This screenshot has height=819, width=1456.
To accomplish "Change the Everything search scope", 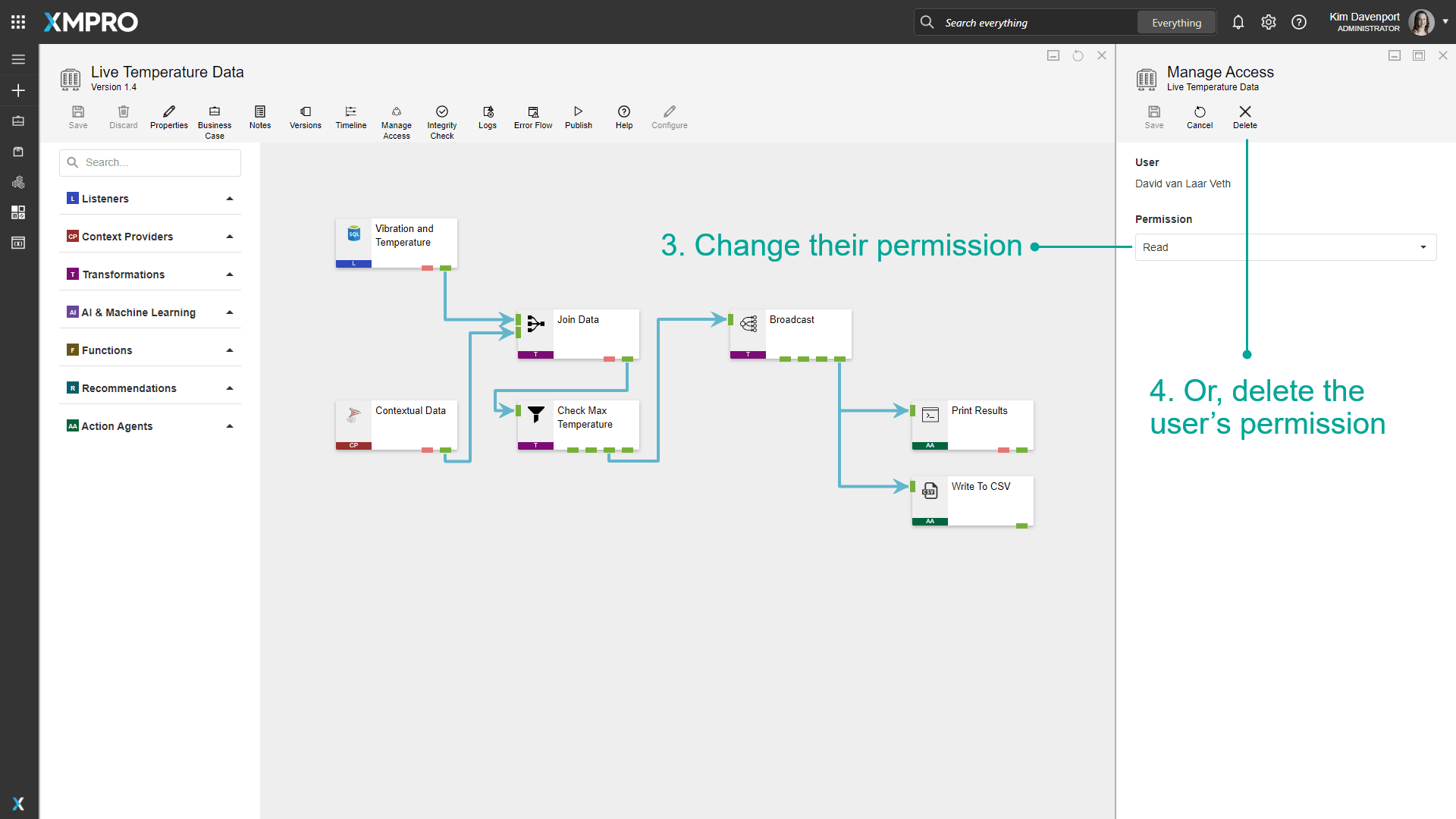I will tap(1176, 22).
